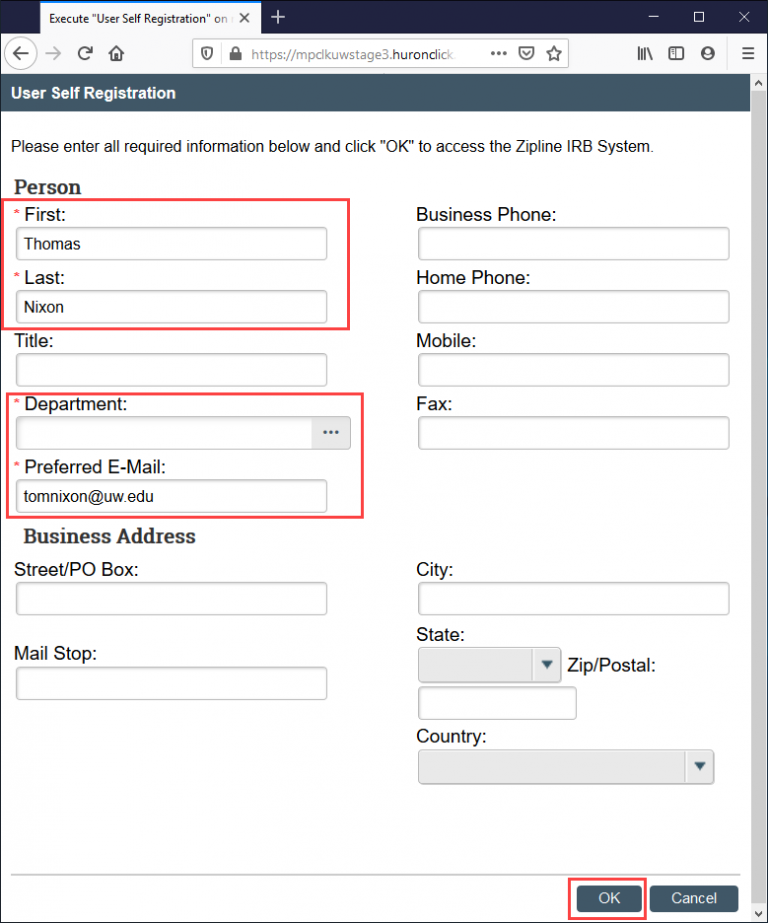Toggle the browser sidebar
This screenshot has width=768, height=923.
(676, 53)
